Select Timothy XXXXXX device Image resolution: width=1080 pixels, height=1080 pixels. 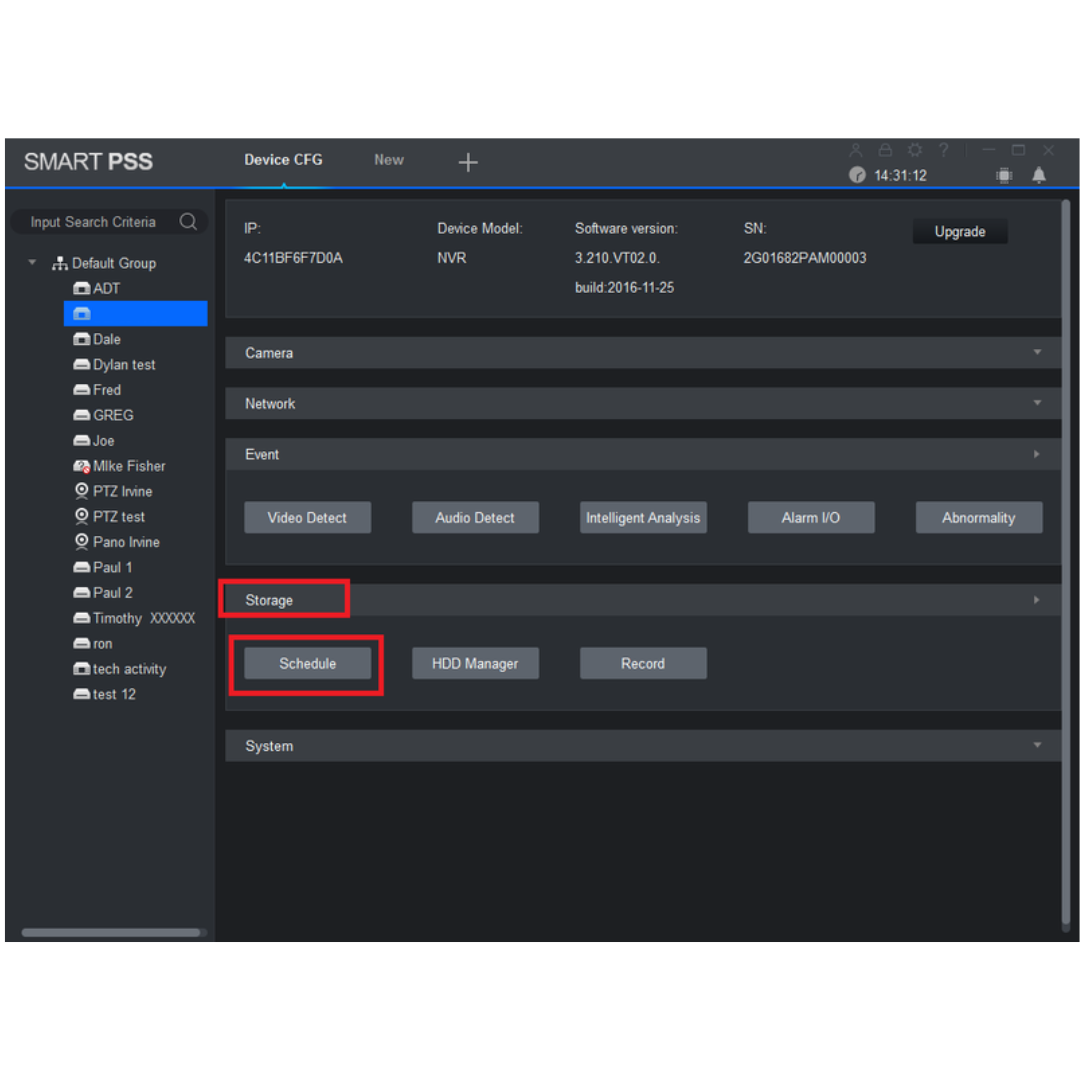click(144, 618)
